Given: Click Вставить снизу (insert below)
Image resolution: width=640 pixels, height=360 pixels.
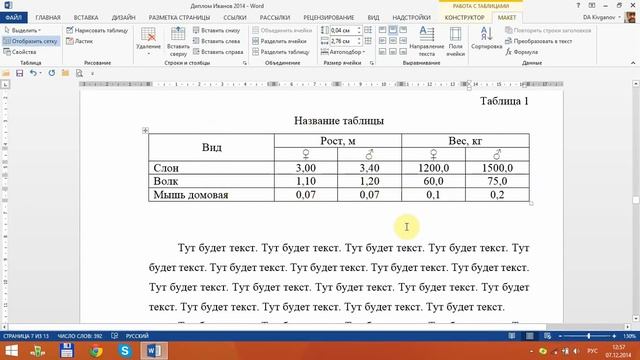Looking at the screenshot, I should (216, 30).
